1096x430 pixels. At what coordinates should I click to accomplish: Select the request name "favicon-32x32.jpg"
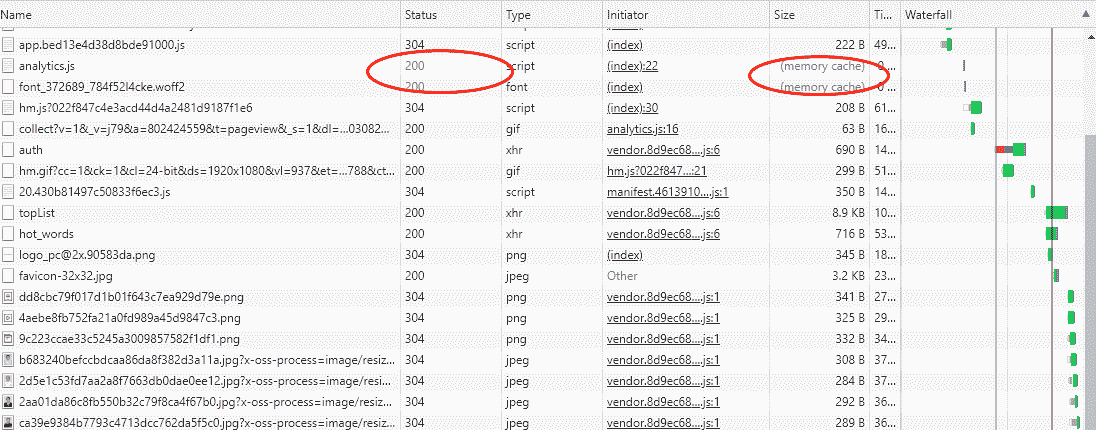pyautogui.click(x=64, y=275)
